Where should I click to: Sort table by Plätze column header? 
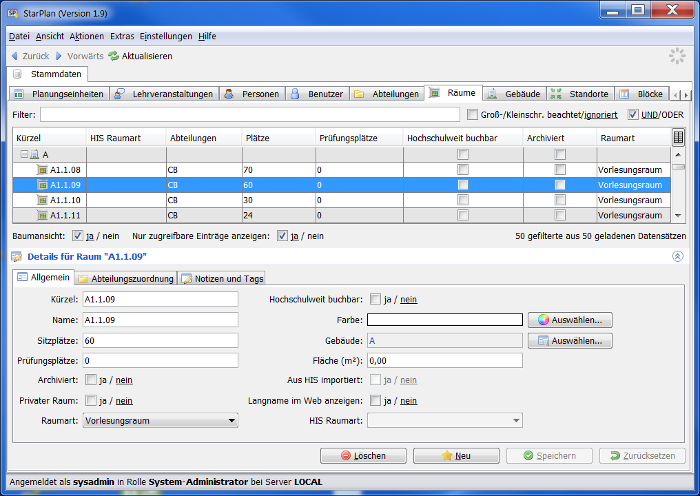(x=279, y=138)
